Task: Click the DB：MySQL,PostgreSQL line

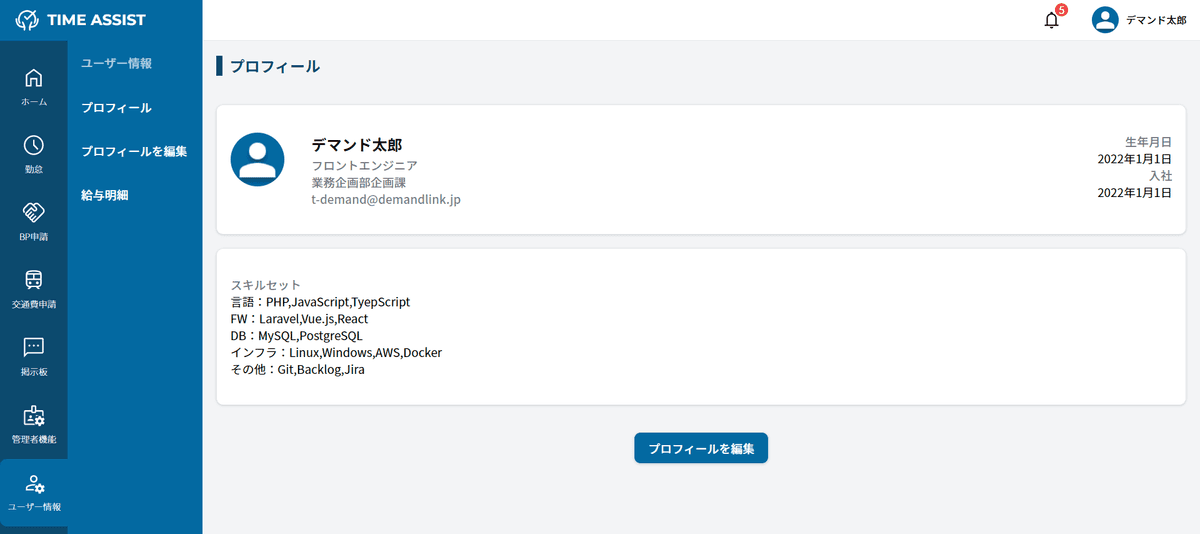Action: tap(297, 336)
